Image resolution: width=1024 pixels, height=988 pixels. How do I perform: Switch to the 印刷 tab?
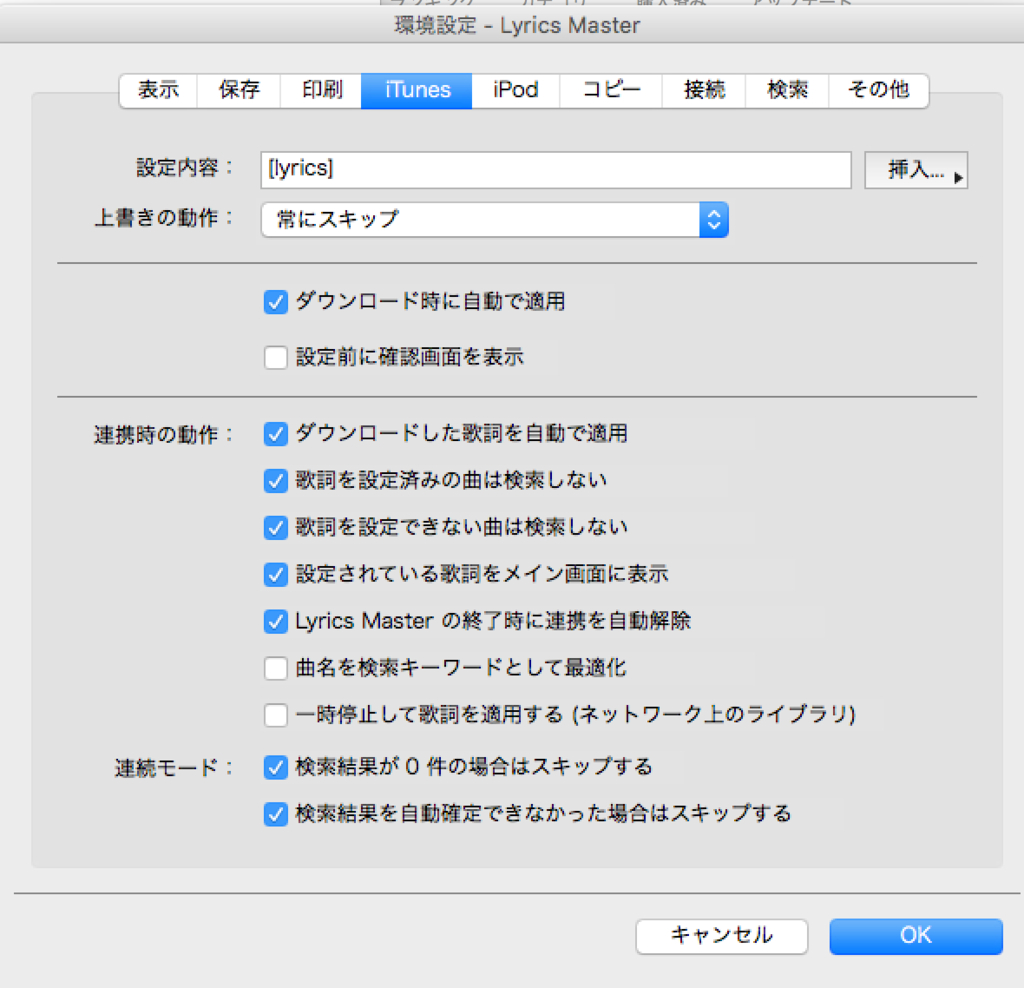[x=320, y=90]
